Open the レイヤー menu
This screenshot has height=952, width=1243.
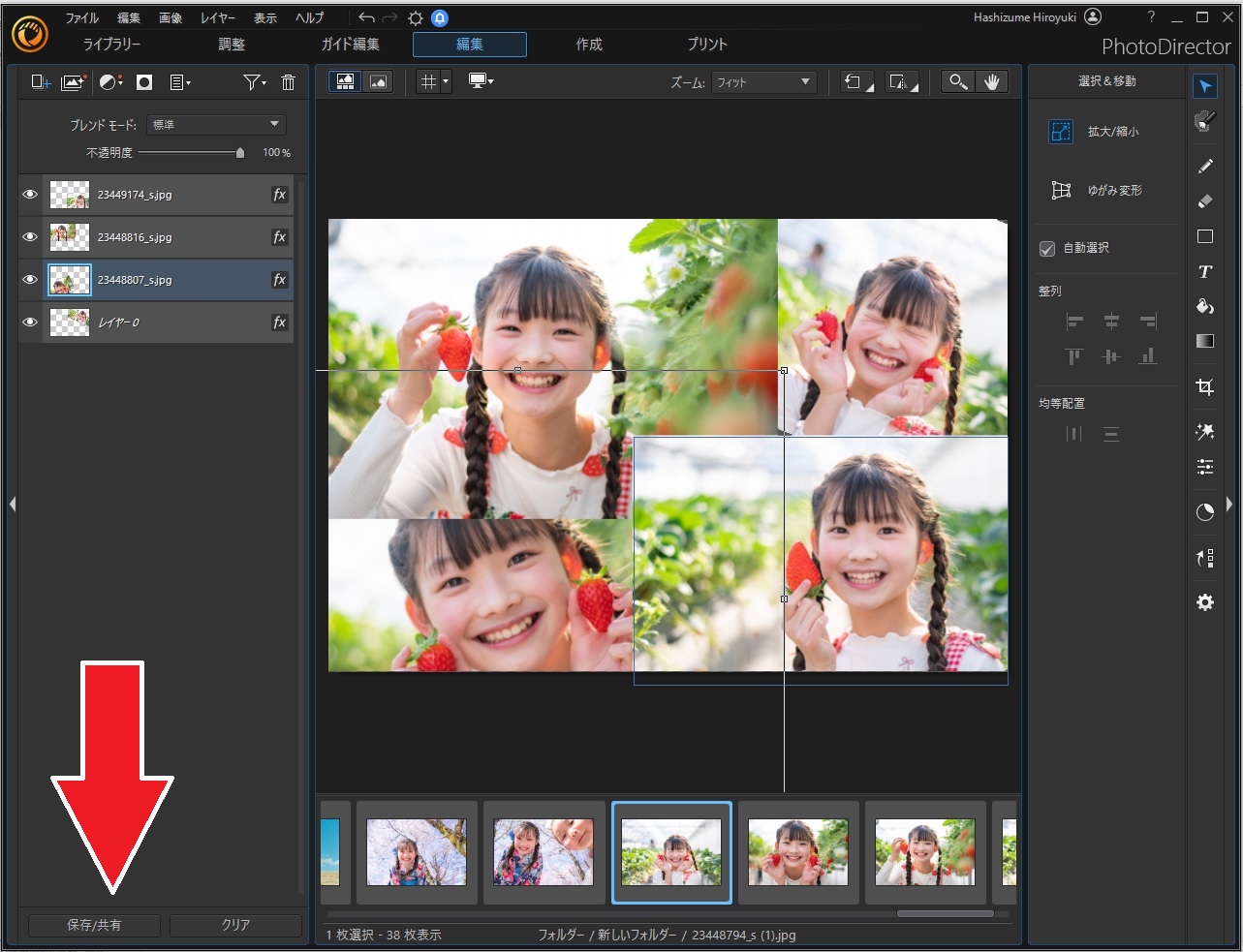pos(218,18)
